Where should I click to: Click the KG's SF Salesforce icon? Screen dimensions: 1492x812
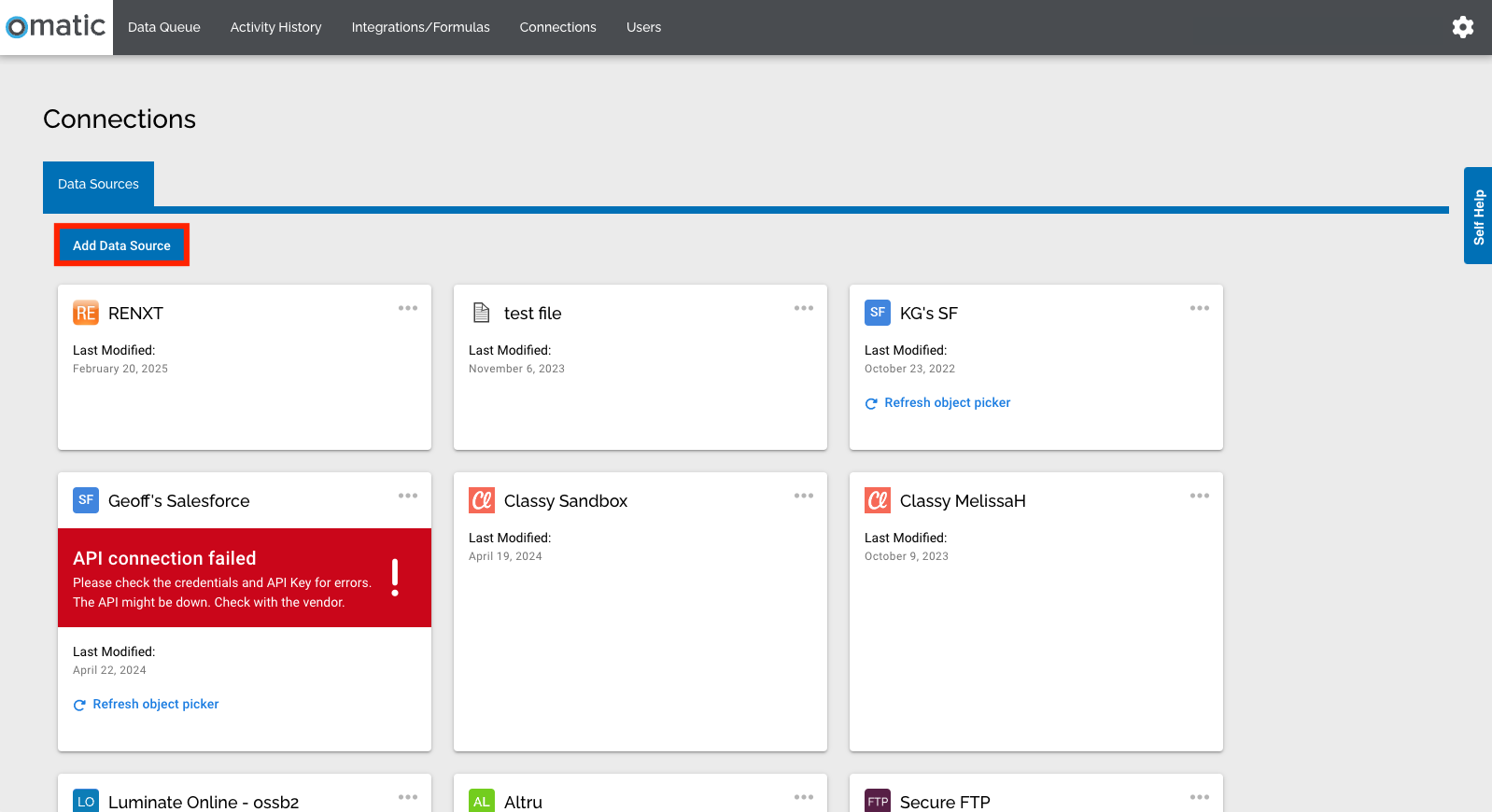[878, 313]
